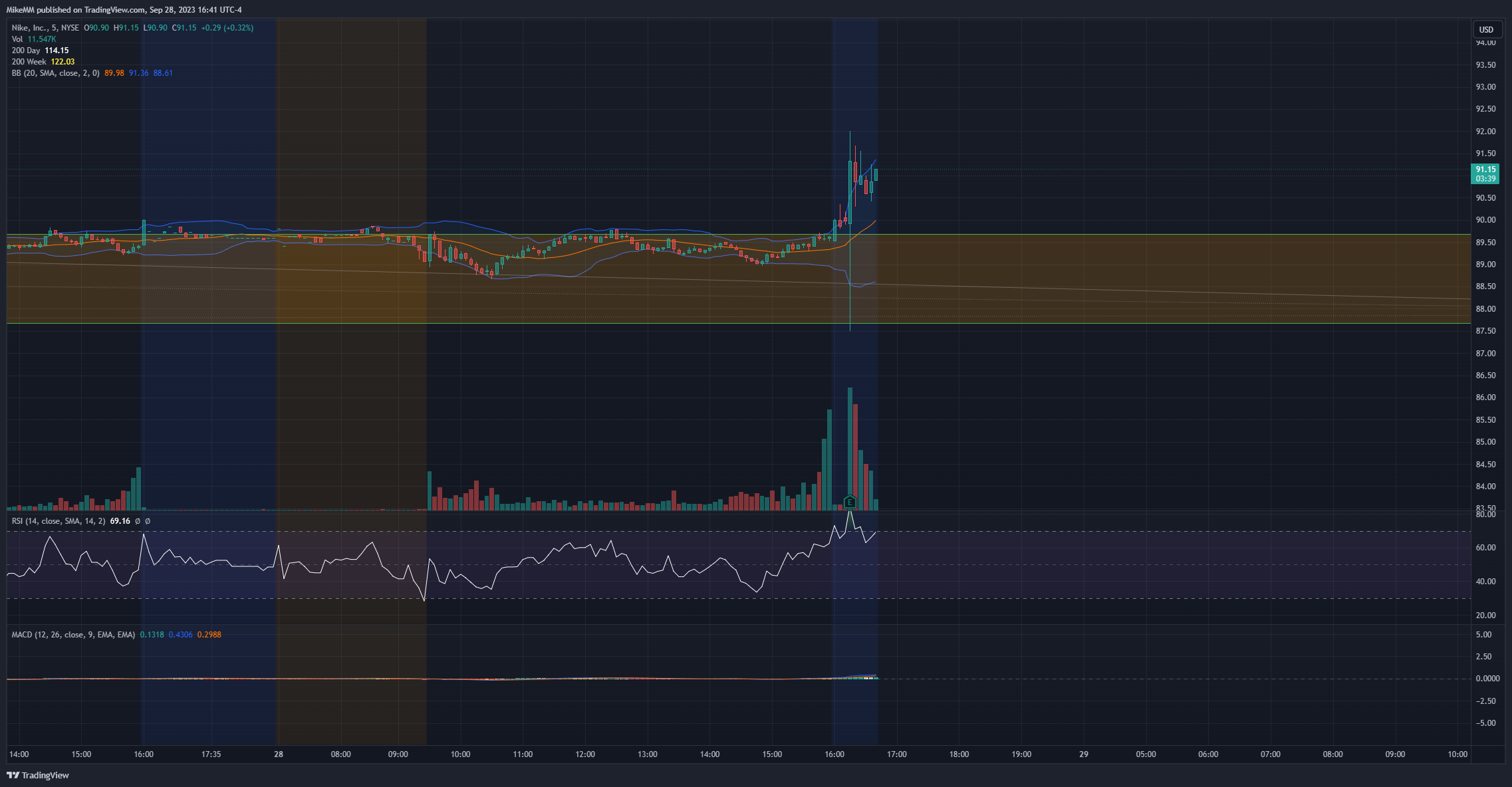Select the 200 Day 114.15 indicator legend
The height and width of the screenshot is (787, 1512).
tap(40, 51)
